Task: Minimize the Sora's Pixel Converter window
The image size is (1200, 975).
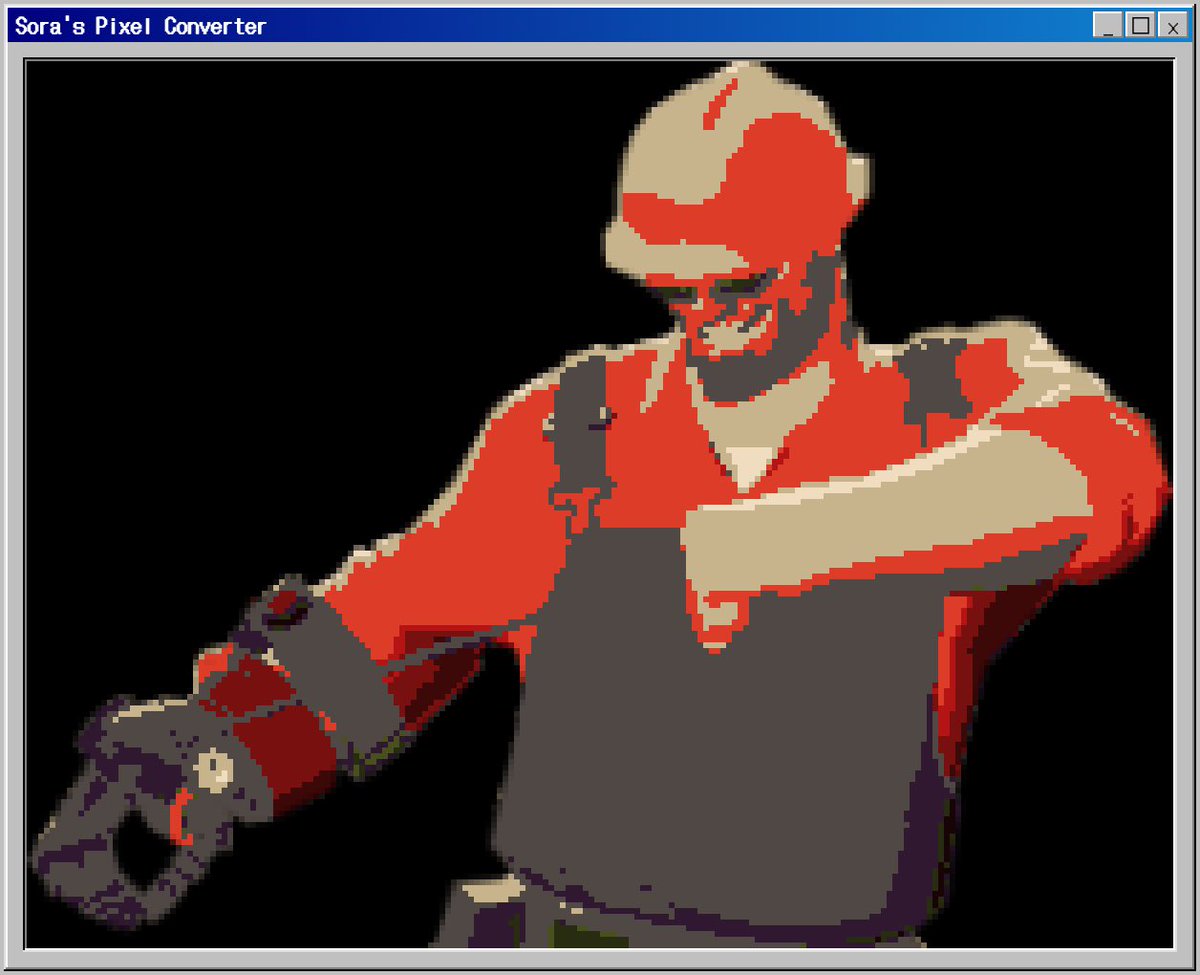Action: coord(1107,26)
